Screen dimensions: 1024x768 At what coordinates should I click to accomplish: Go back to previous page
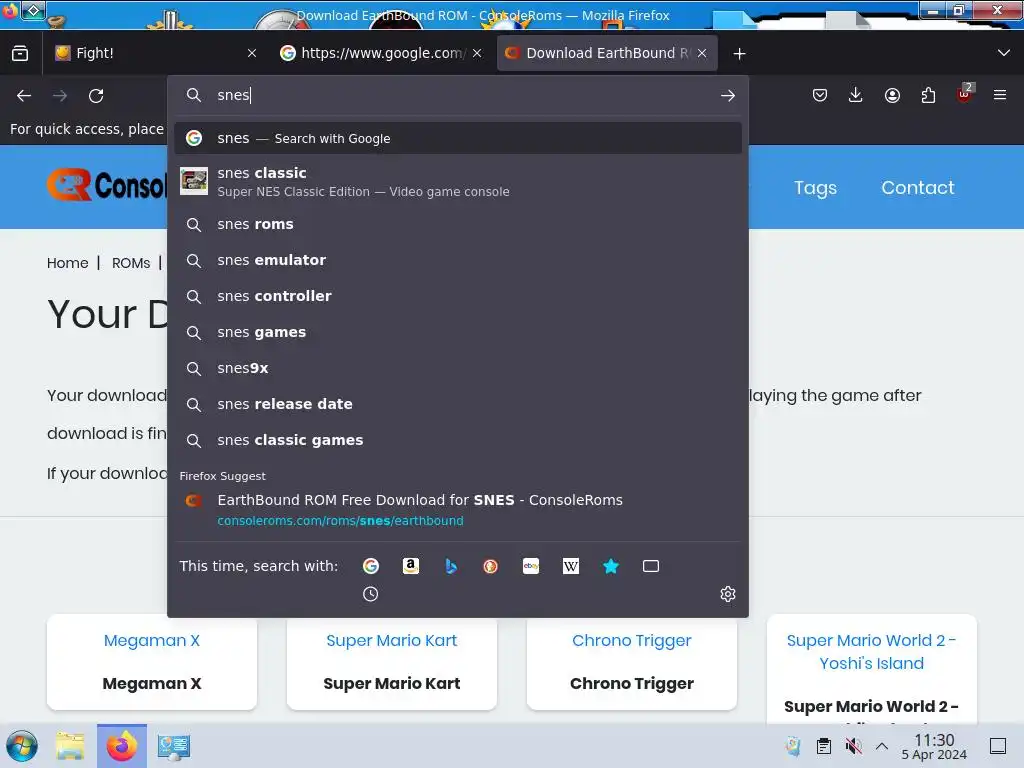(x=24, y=96)
